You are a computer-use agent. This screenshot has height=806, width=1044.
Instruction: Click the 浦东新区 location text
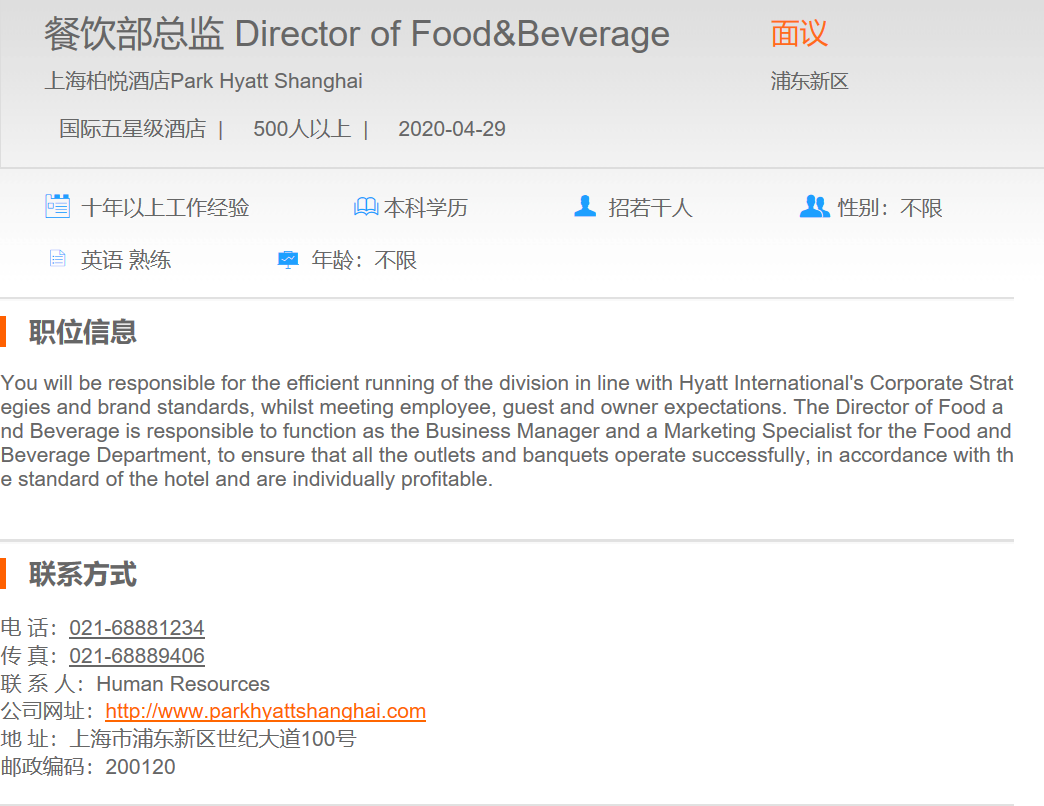point(809,82)
